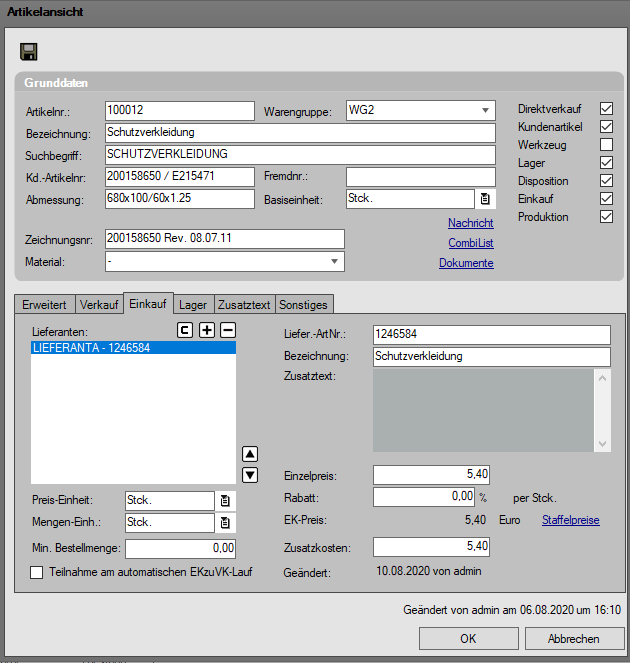
Task: Cancel with the Abbrechen button
Action: coord(574,638)
